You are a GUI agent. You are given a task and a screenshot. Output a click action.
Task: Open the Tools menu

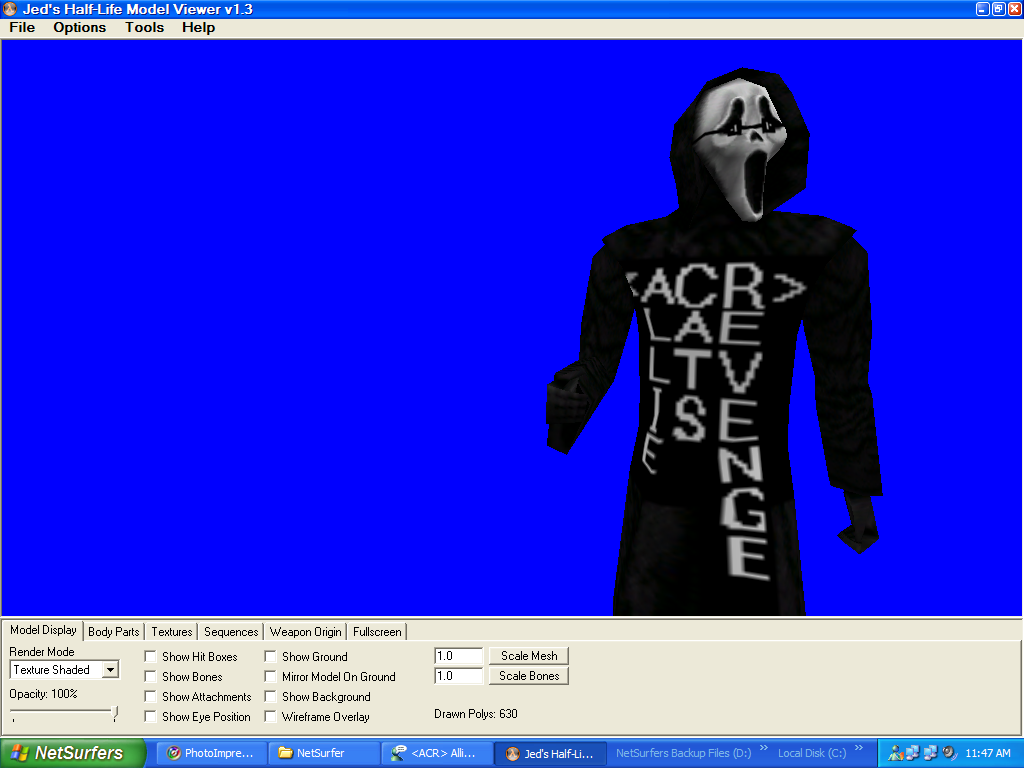click(x=144, y=27)
